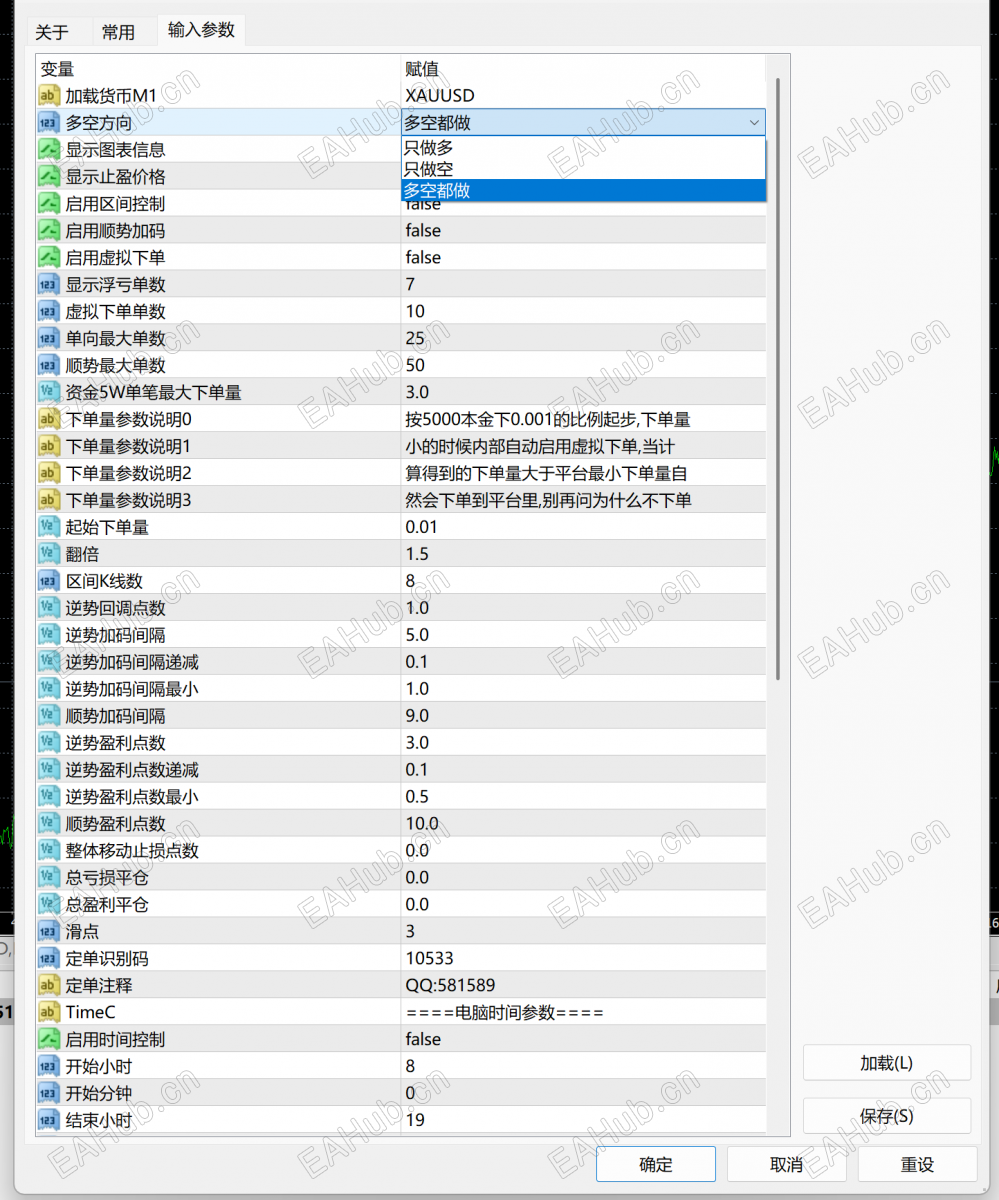The width and height of the screenshot is (999, 1200).
Task: Click the string icon beside TimeC
Action: click(49, 1012)
